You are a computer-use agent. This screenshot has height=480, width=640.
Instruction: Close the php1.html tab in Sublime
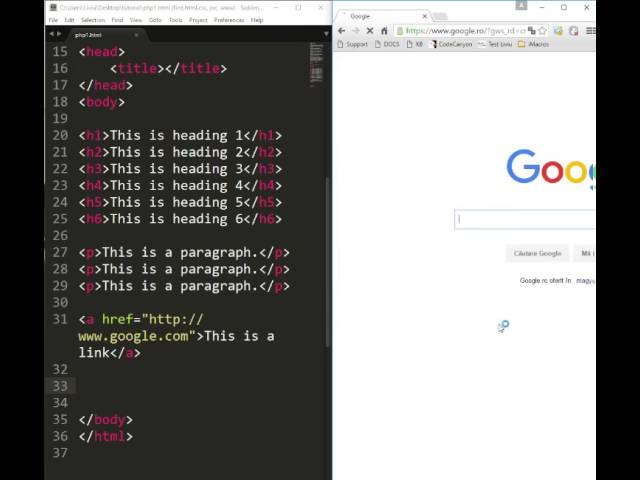tap(136, 35)
